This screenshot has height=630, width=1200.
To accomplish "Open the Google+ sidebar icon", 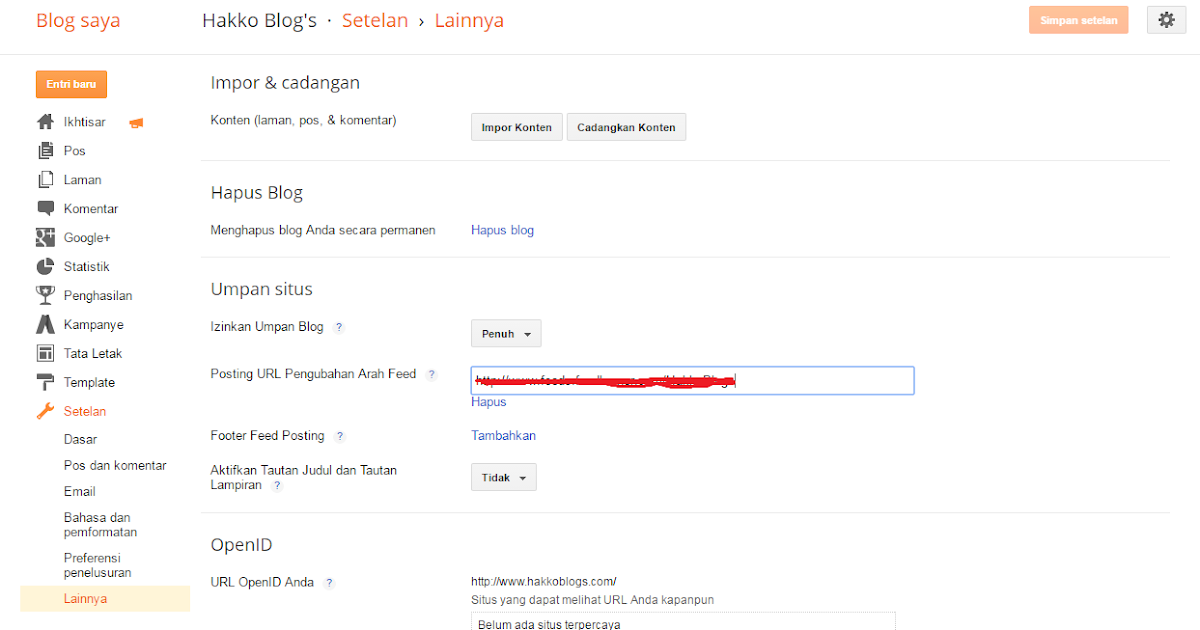I will pyautogui.click(x=46, y=237).
